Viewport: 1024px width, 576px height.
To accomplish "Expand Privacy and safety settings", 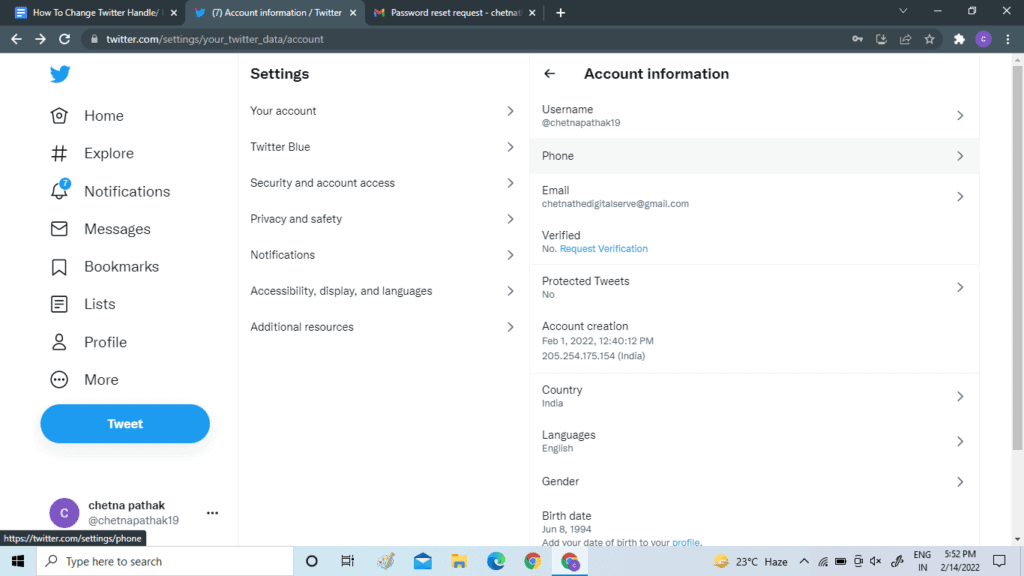I will click(383, 219).
